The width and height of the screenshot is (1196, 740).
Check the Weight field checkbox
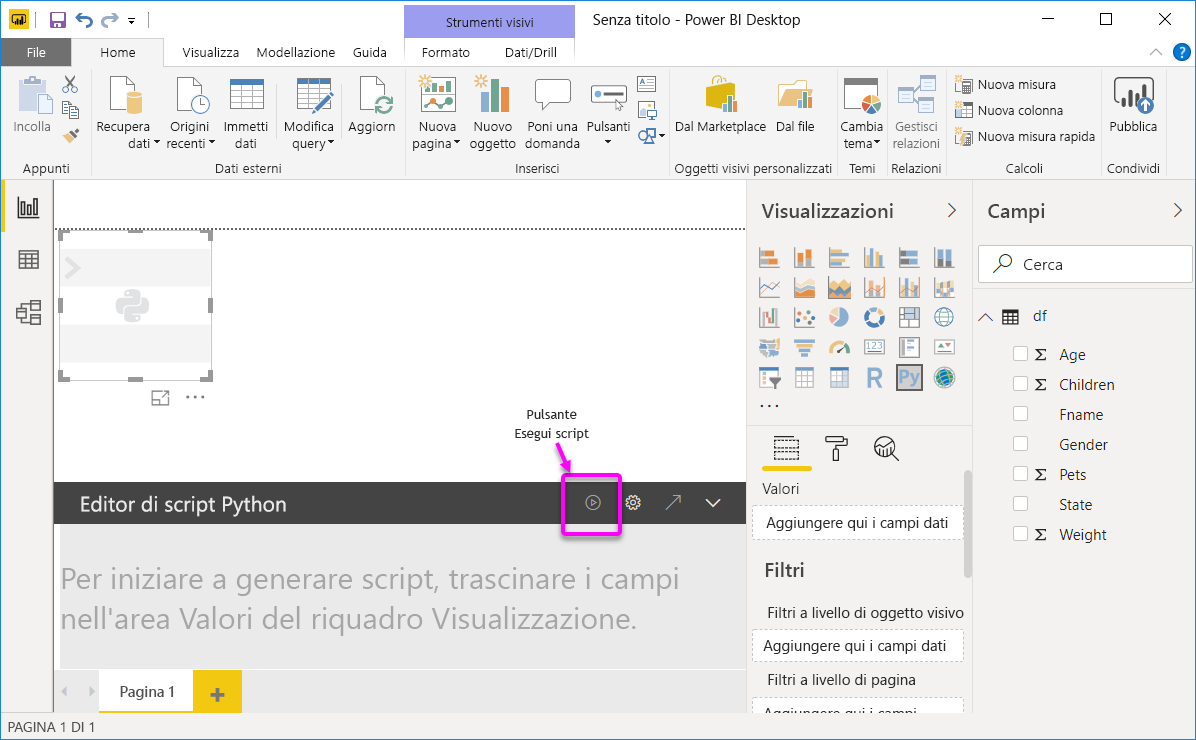[1022, 534]
